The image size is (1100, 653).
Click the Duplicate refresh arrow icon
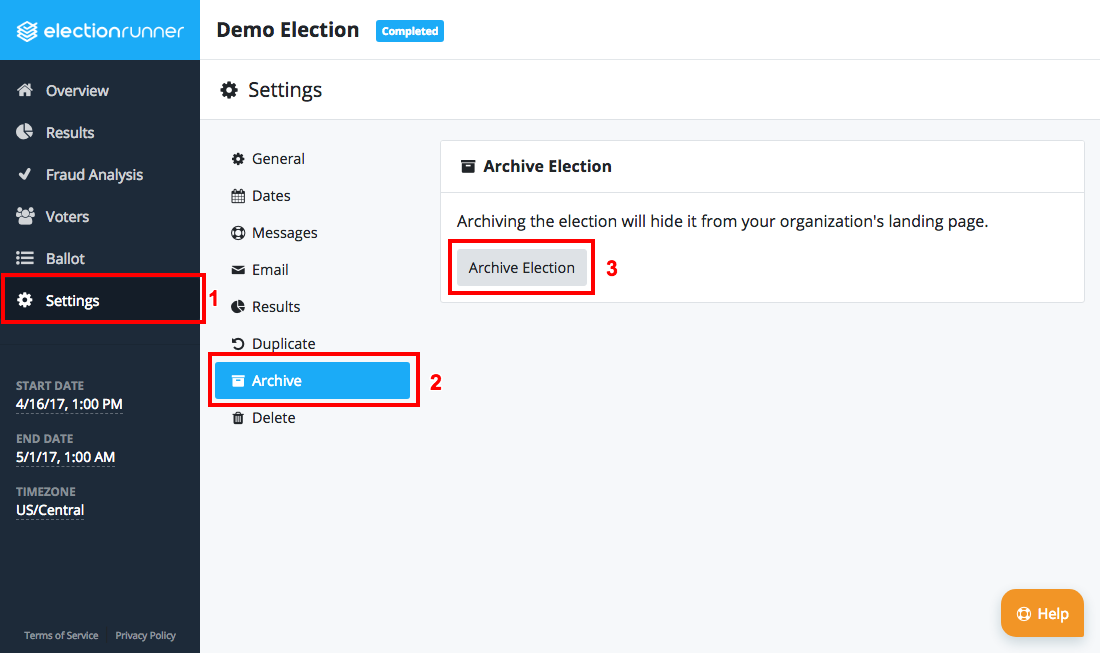click(x=238, y=344)
